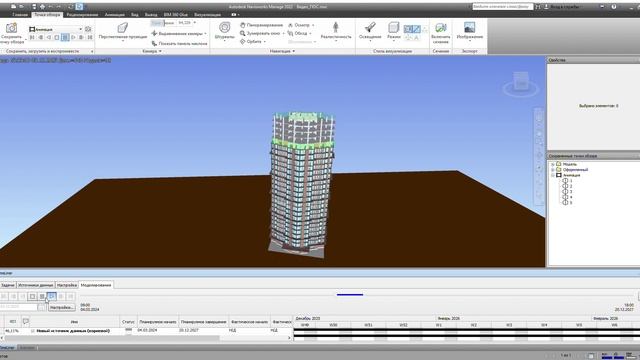The image size is (640, 360).
Task: Click the Refresh icon in quick access toolbar
Action: 71,7
